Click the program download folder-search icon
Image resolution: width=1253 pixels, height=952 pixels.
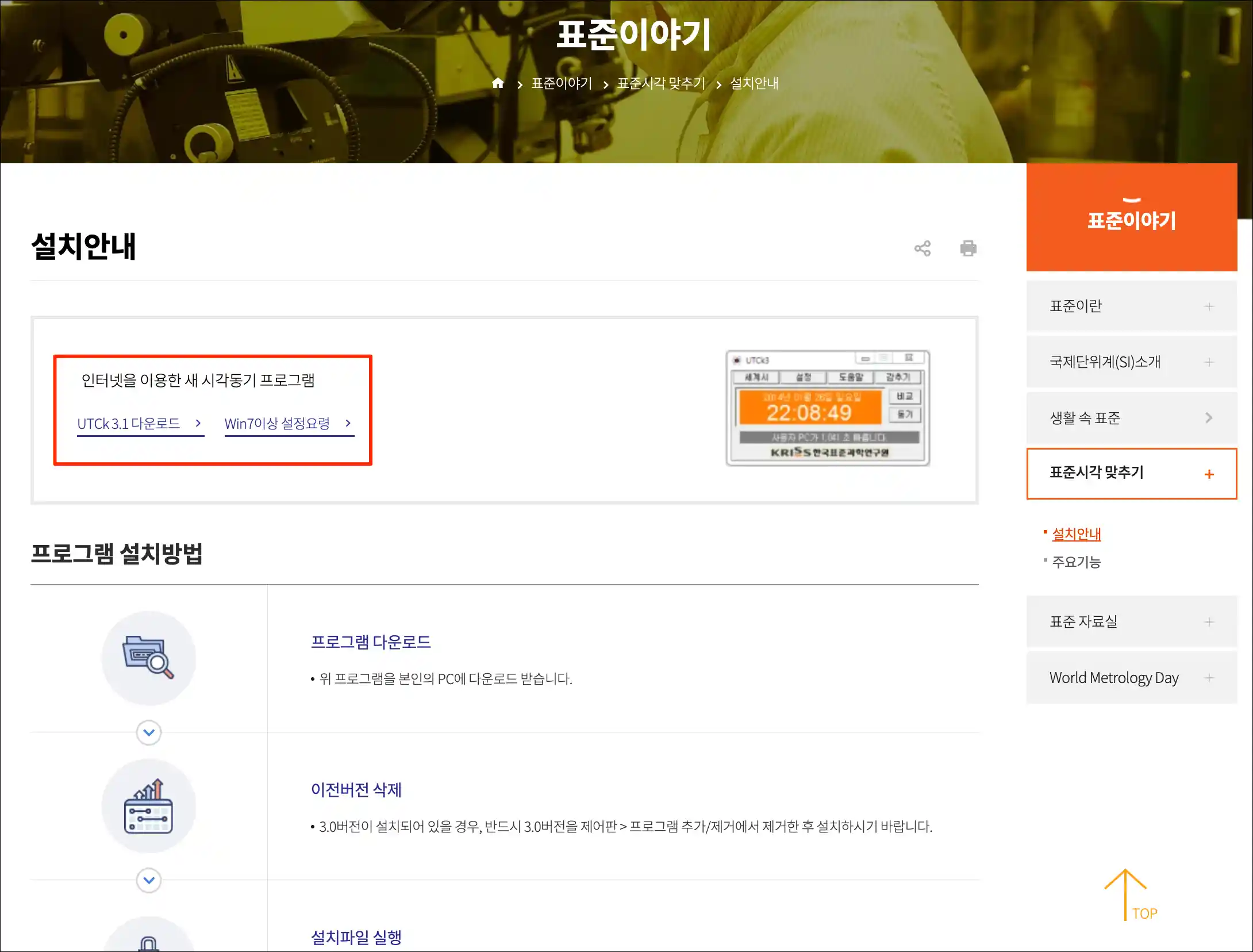[148, 658]
